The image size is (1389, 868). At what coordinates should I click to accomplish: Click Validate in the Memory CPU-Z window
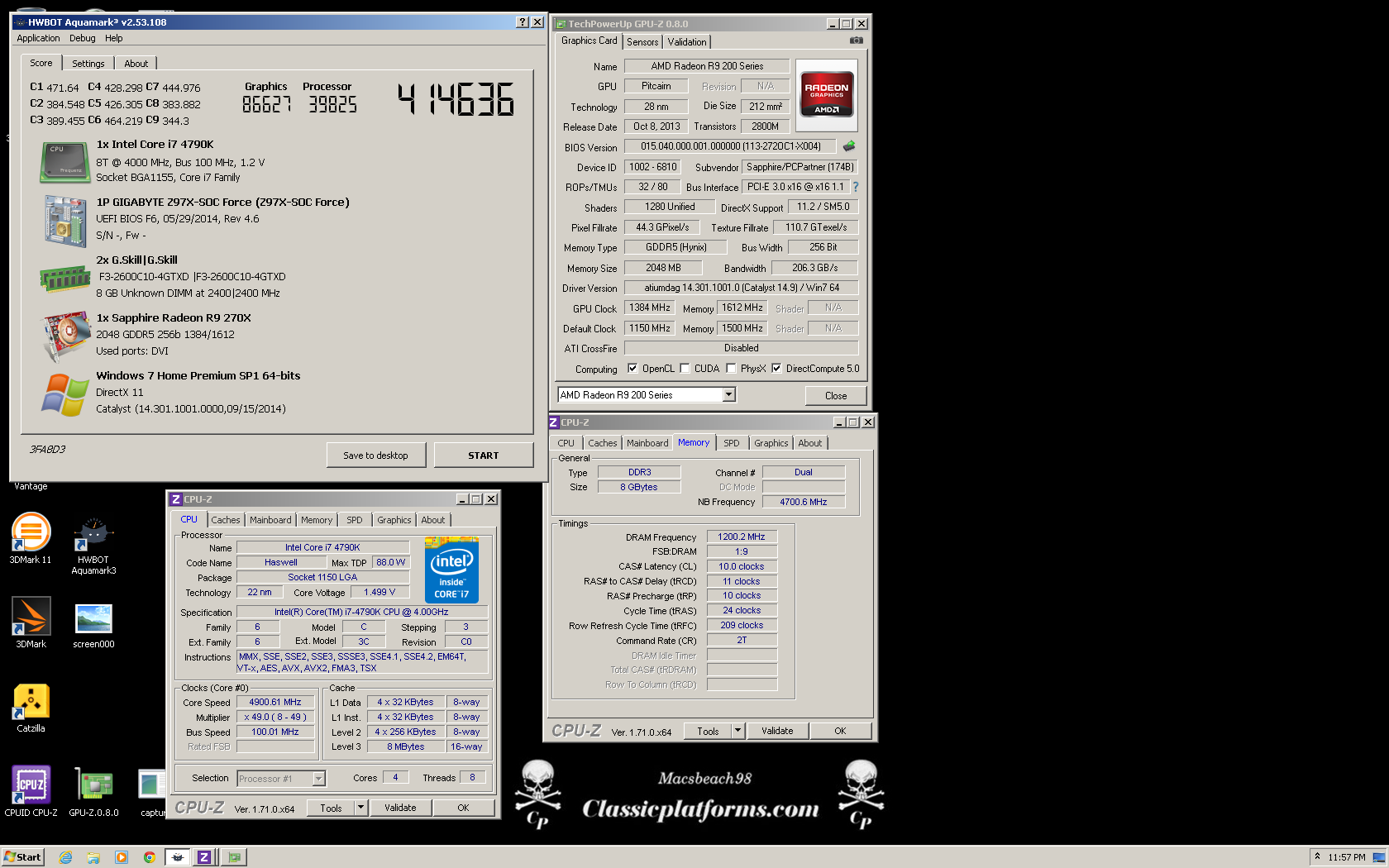pyautogui.click(x=777, y=731)
